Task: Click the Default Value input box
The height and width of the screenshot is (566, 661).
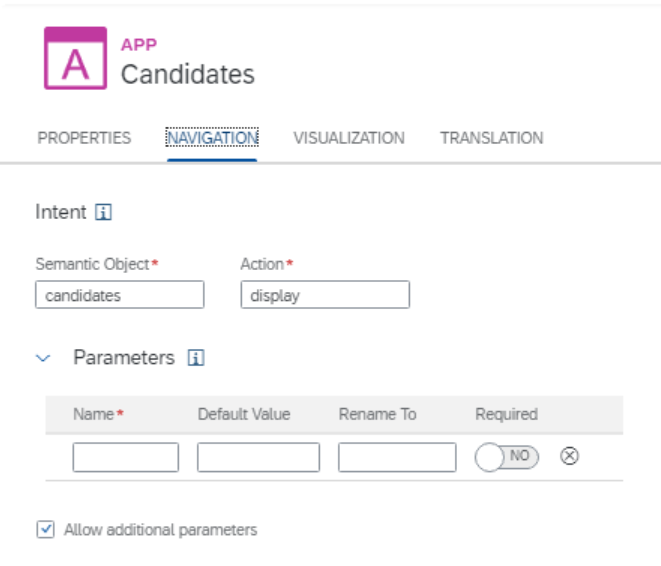Action: pos(258,457)
